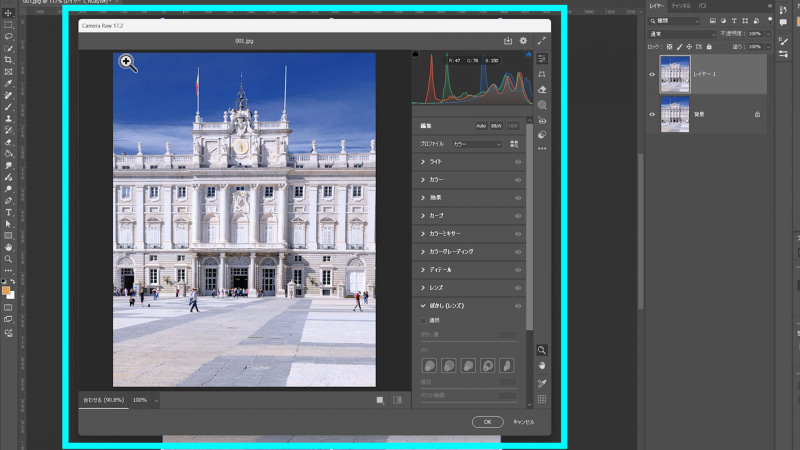
Task: Click the before/after split view icon
Action: tap(397, 400)
